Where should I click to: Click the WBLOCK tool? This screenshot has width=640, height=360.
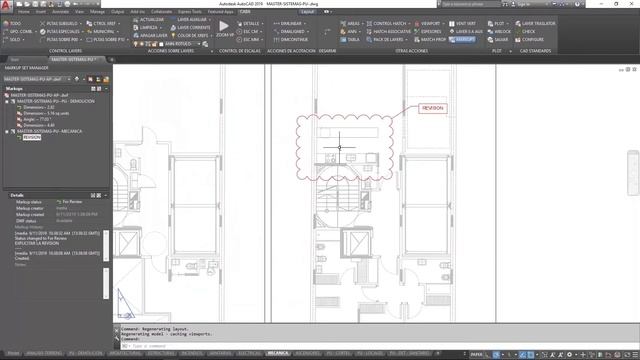point(499,31)
